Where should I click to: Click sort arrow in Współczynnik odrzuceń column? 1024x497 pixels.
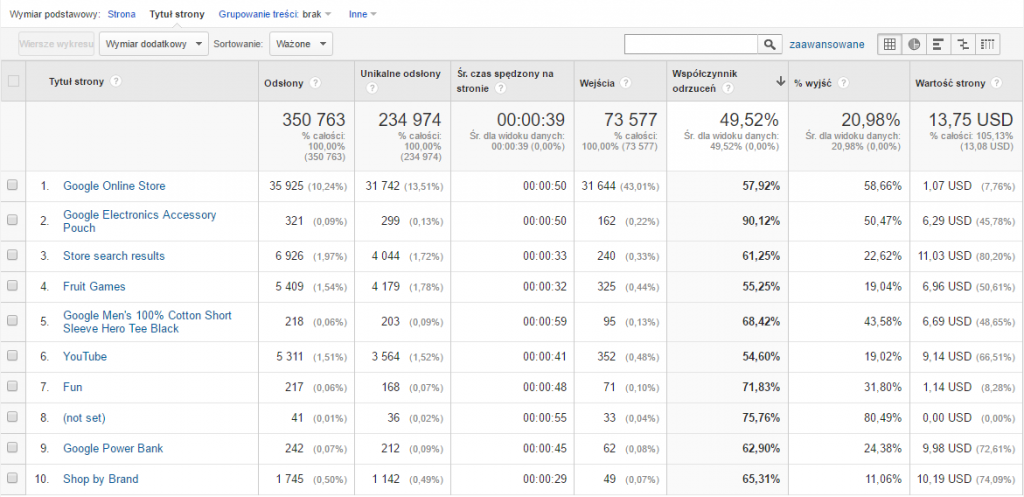coord(780,81)
